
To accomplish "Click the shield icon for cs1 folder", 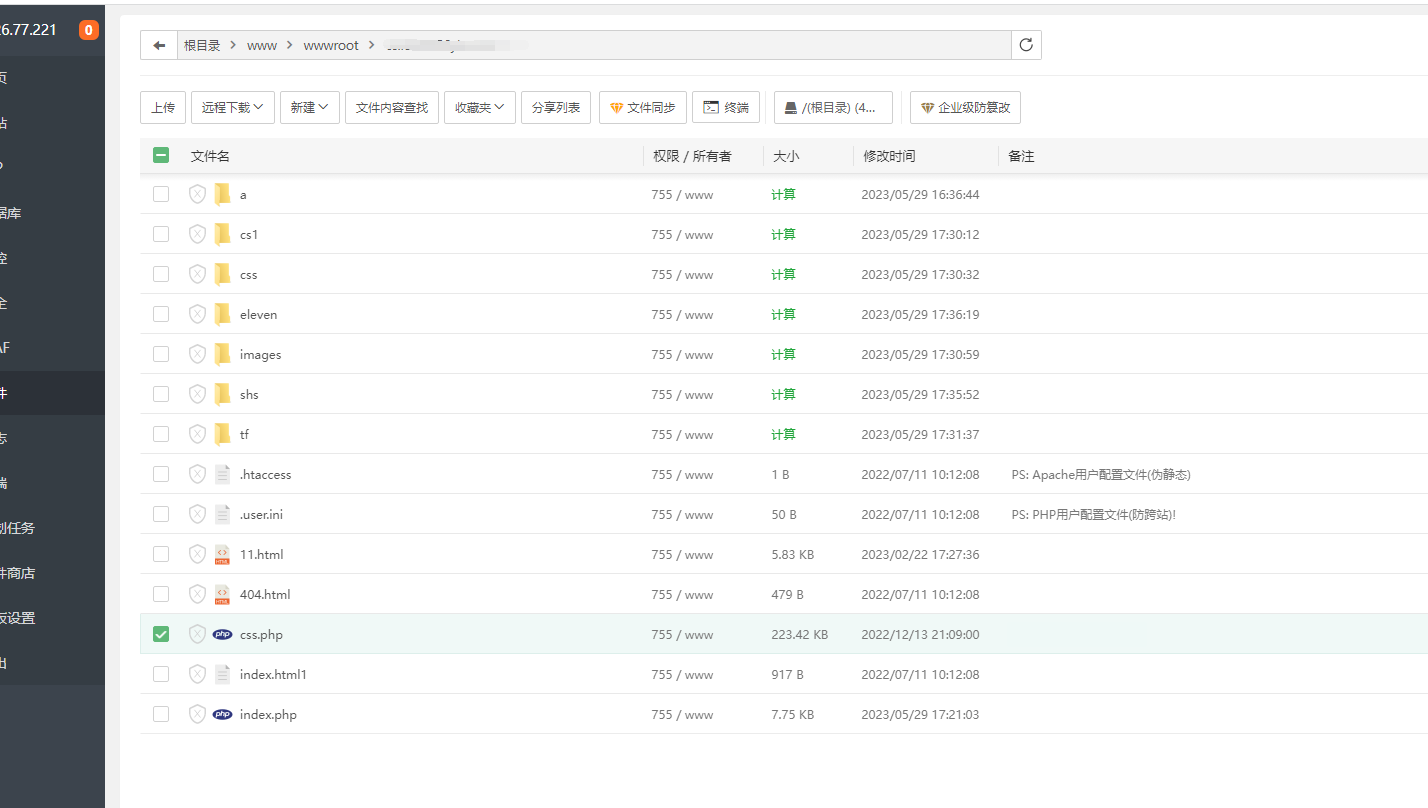I will click(x=197, y=234).
